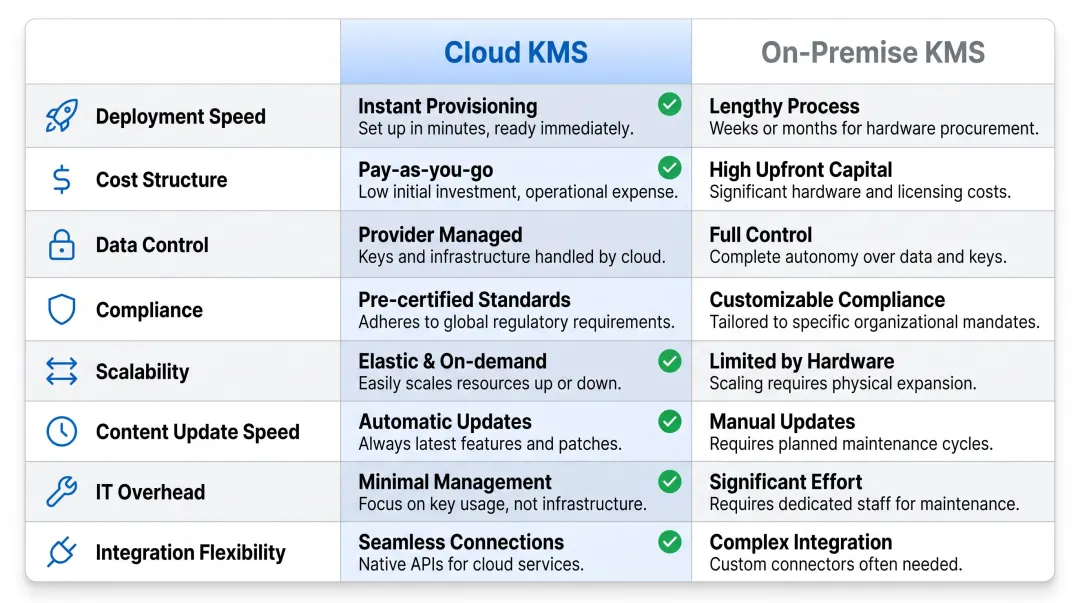Click the Deployment Speed row label
The width and height of the screenshot is (1080, 603).
click(x=180, y=116)
